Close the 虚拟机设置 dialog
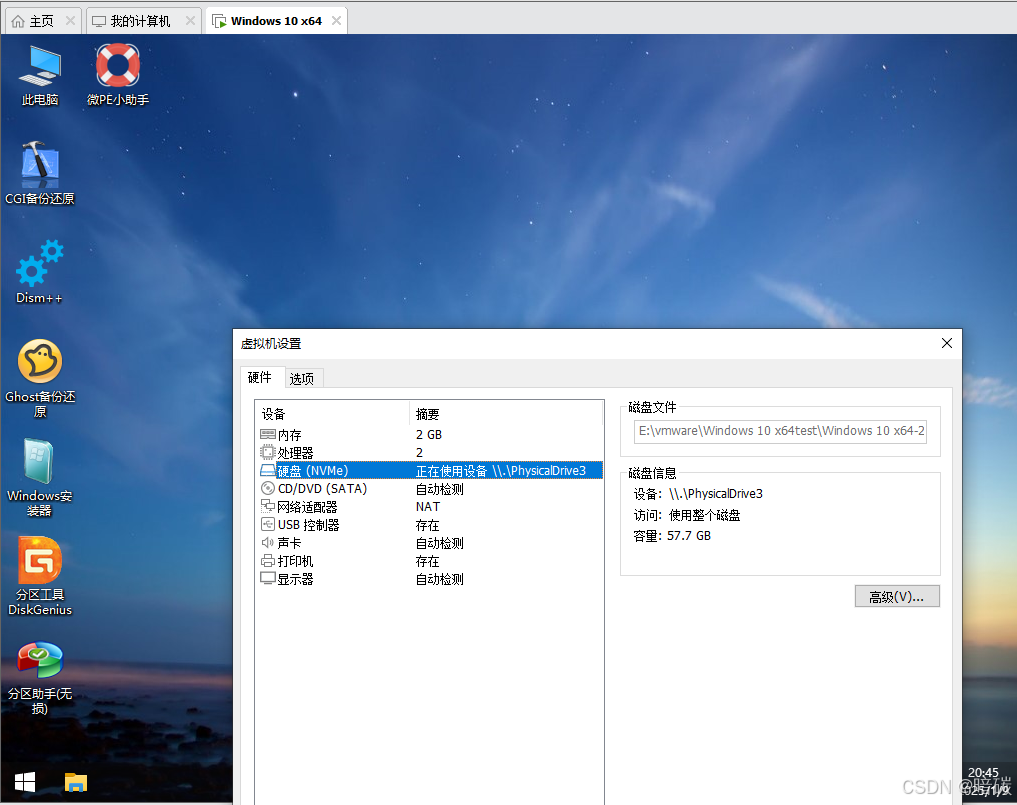The image size is (1017, 805). coord(947,343)
